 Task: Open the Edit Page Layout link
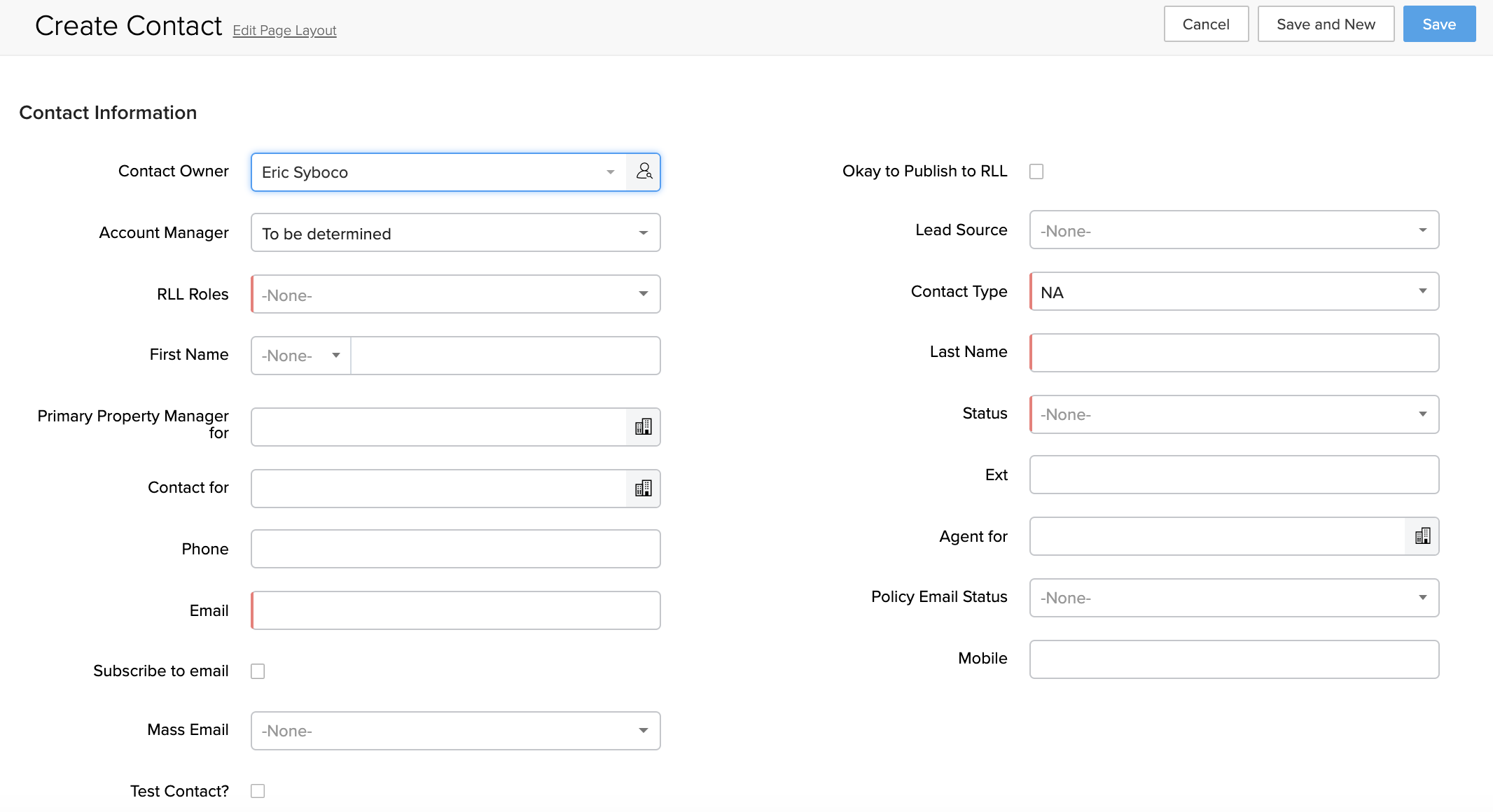click(x=284, y=31)
